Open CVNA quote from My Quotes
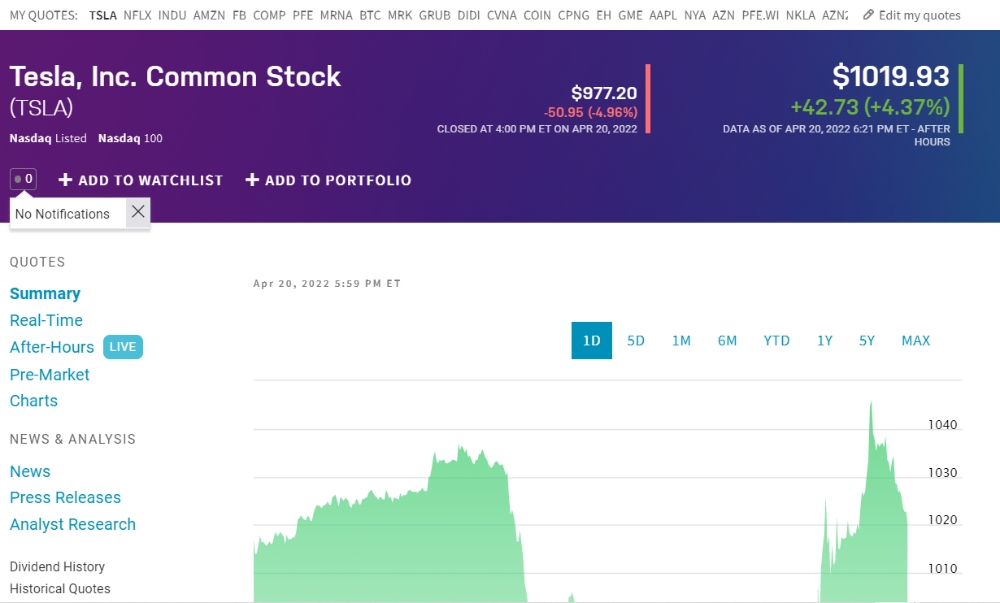The width and height of the screenshot is (1000, 603). tap(502, 15)
